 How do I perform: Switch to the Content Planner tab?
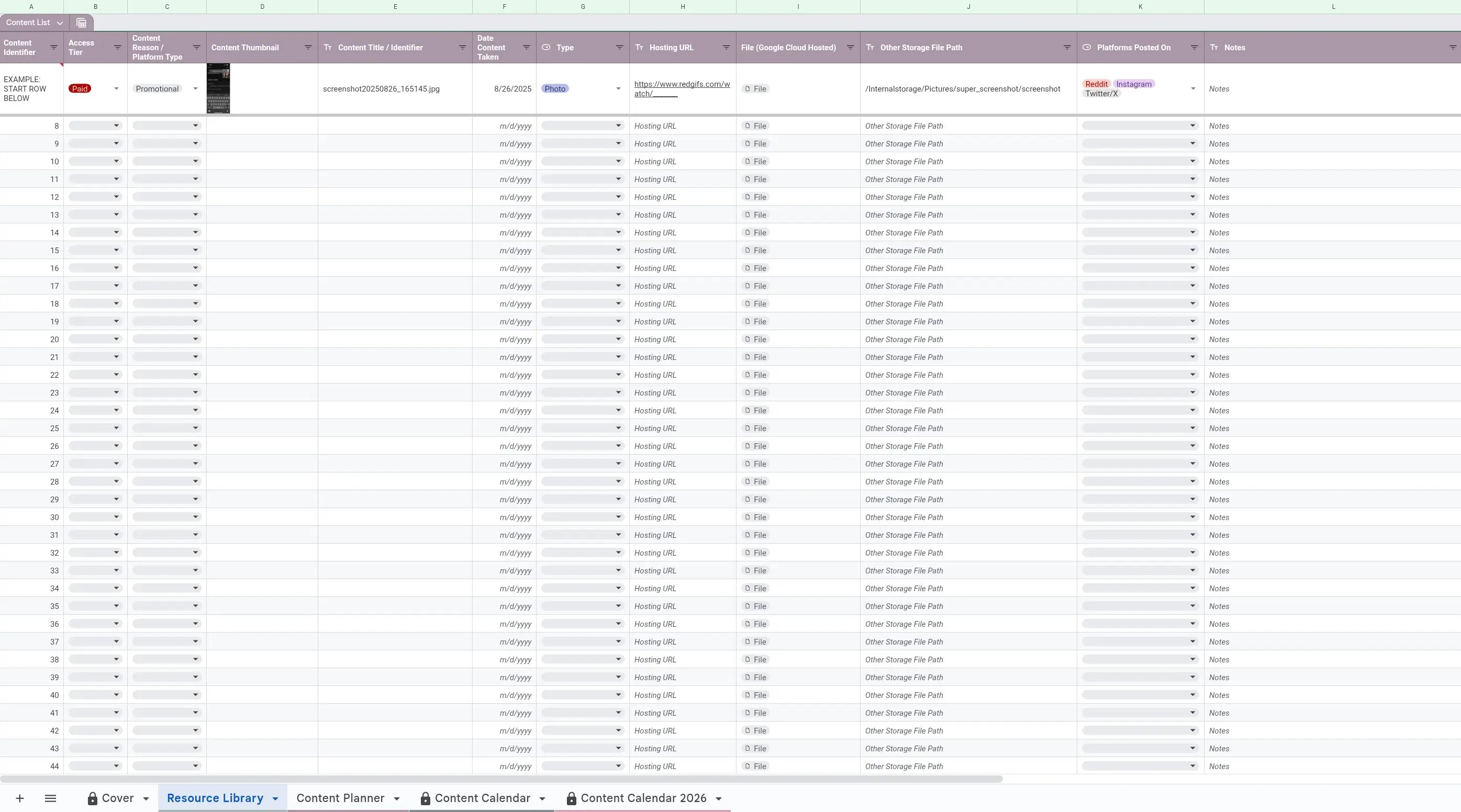coord(340,798)
